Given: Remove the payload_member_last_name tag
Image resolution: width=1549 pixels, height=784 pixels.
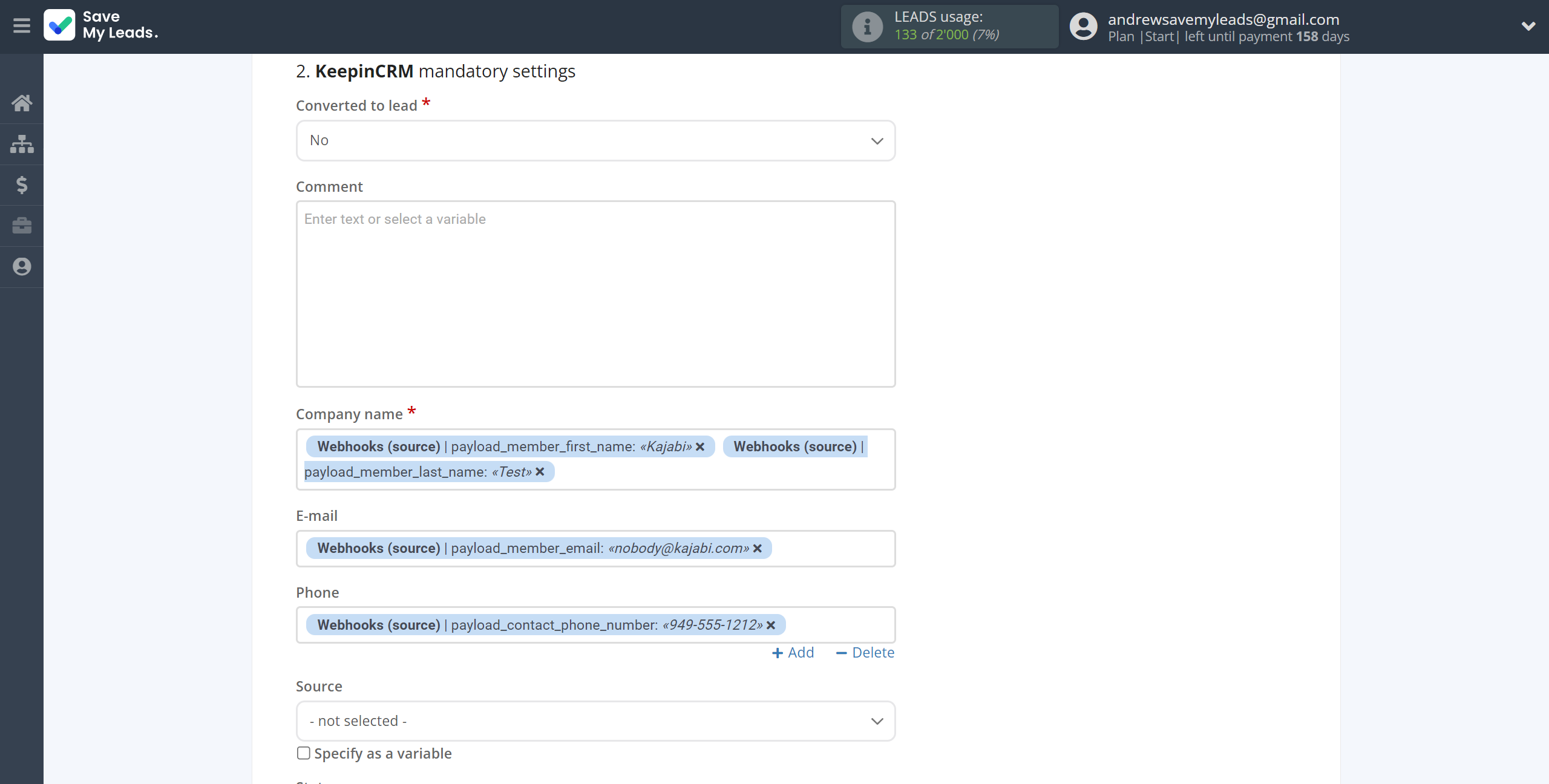Looking at the screenshot, I should click(x=540, y=472).
